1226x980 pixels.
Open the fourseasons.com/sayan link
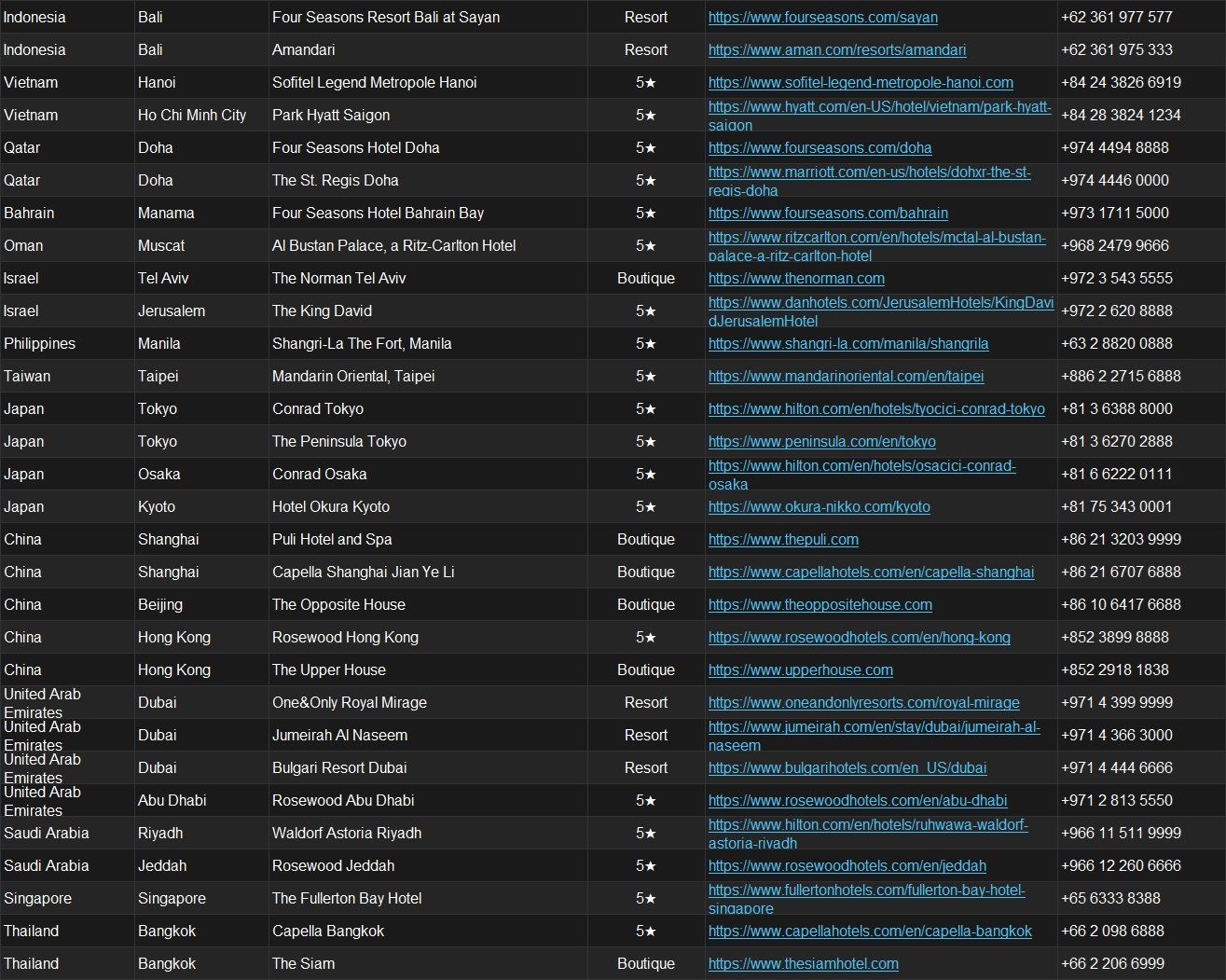click(823, 18)
